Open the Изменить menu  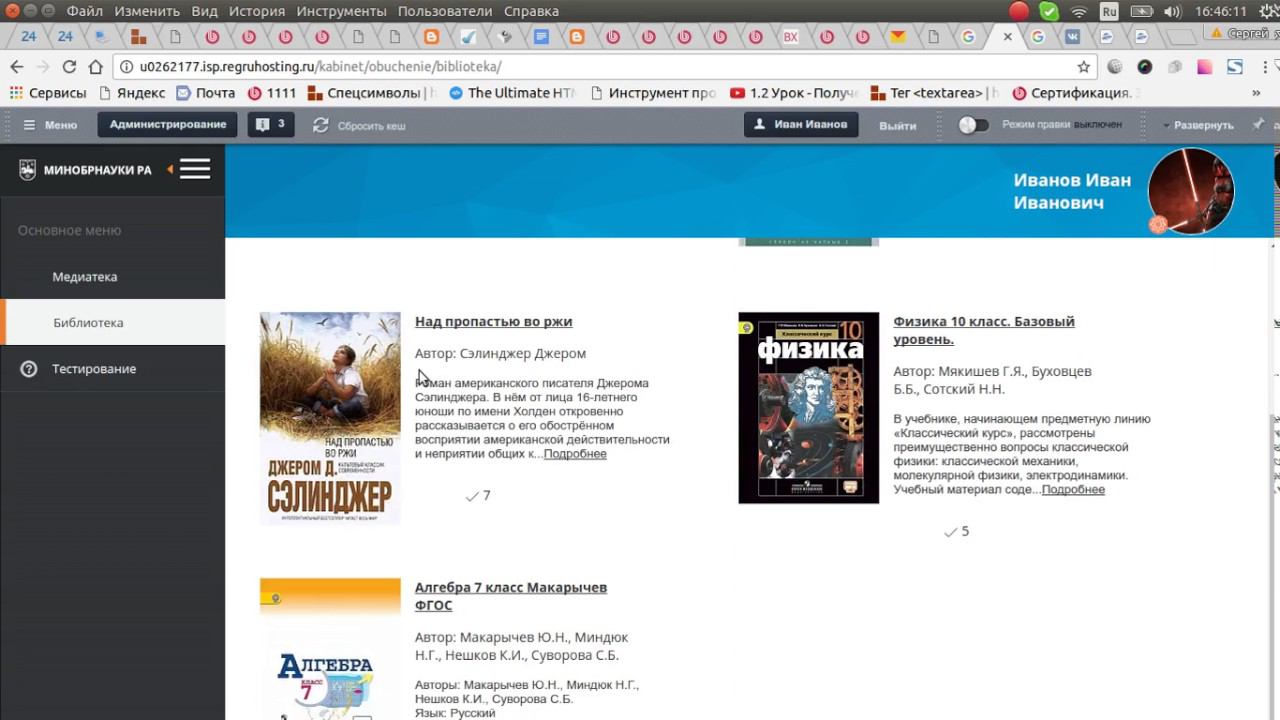[x=147, y=11]
